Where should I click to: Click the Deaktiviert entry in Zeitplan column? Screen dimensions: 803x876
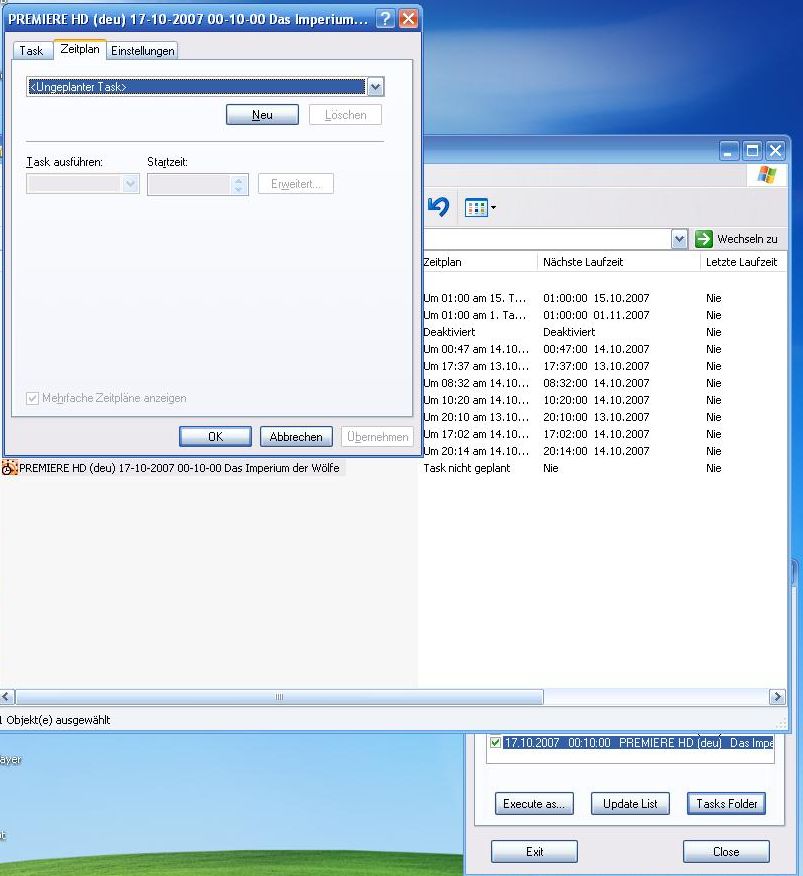(x=449, y=332)
